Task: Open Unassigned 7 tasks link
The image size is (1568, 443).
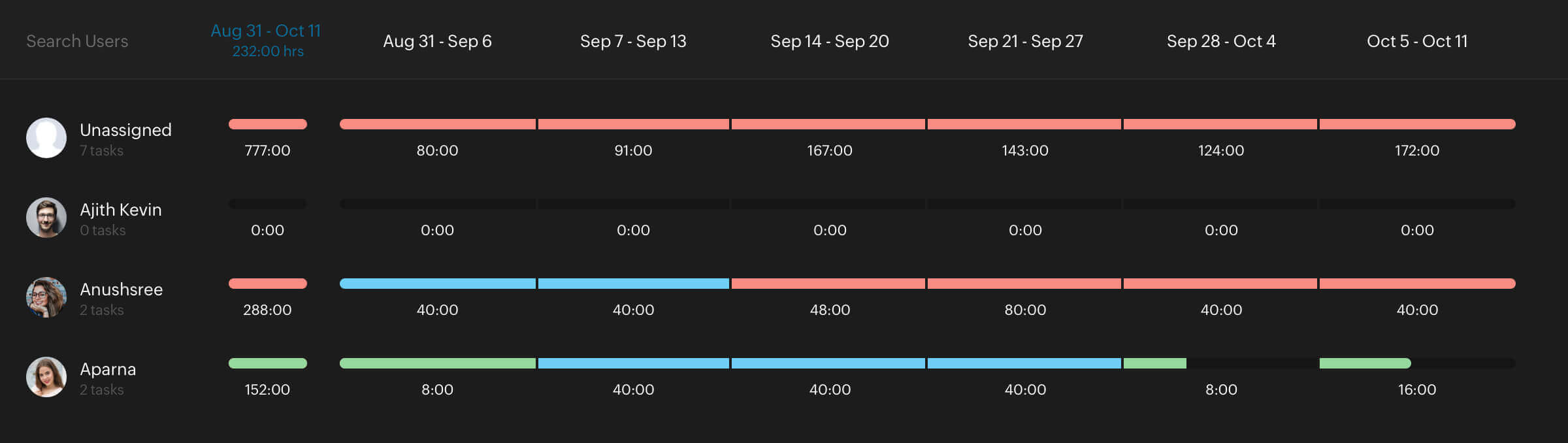Action: (101, 150)
